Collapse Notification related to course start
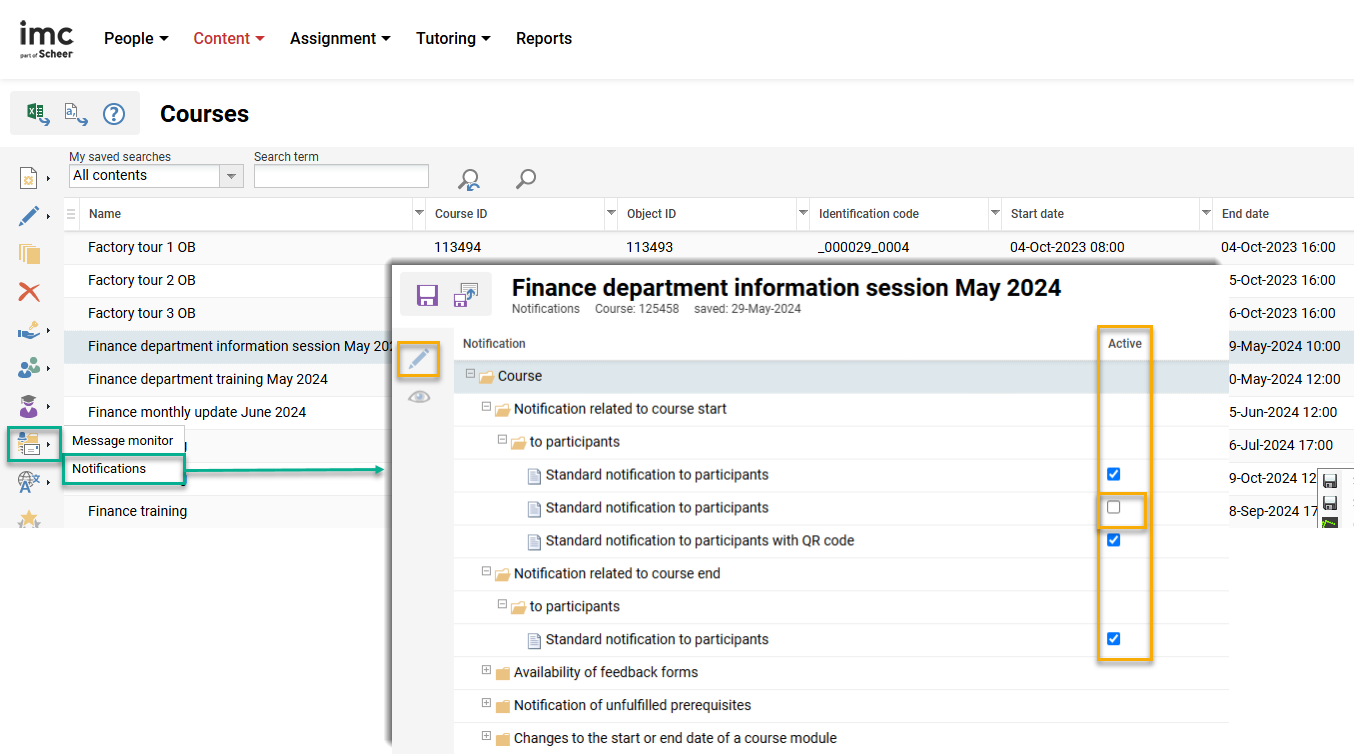The height and width of the screenshot is (754, 1354). pos(487,408)
